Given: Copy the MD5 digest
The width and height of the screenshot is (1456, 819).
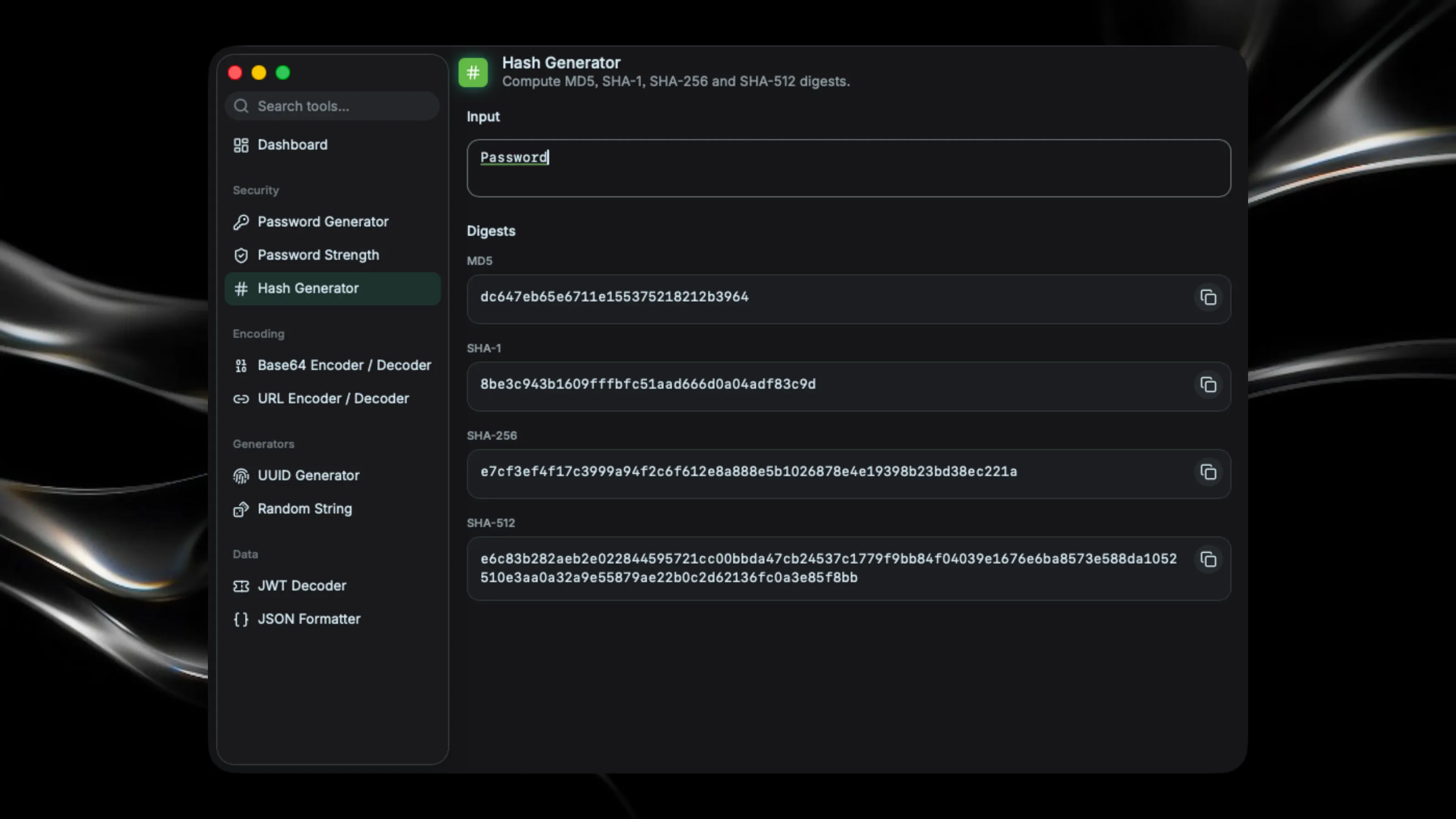Looking at the screenshot, I should click(x=1208, y=297).
